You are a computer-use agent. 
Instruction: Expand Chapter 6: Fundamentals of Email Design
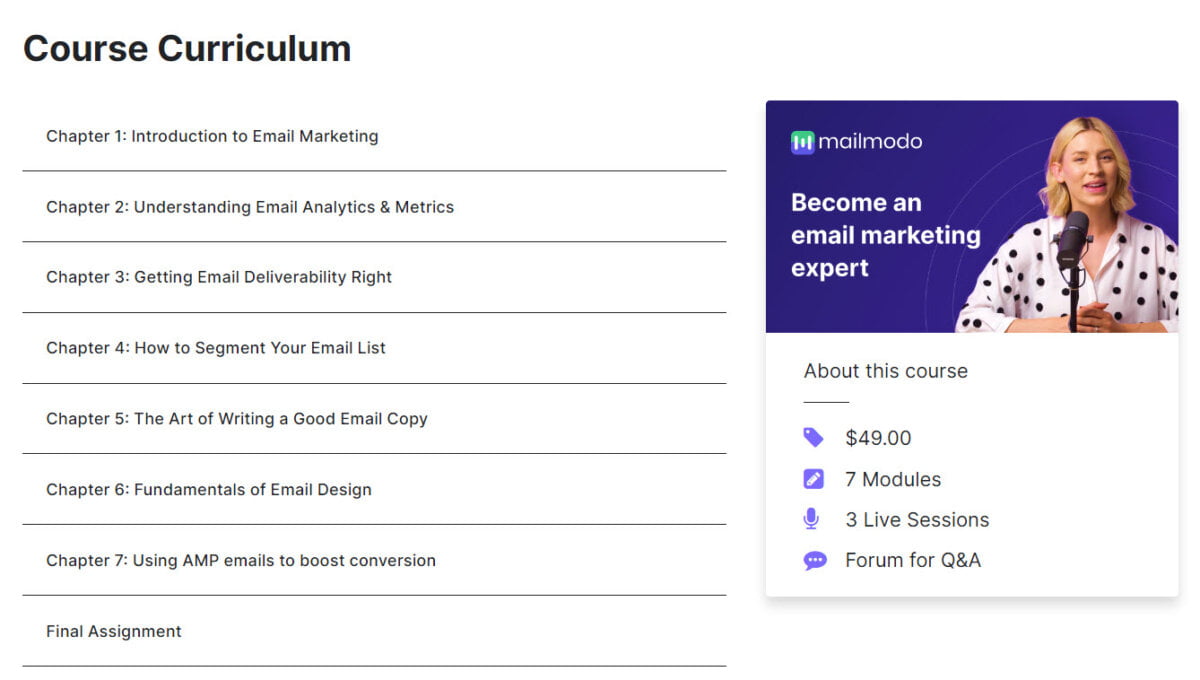coord(208,489)
